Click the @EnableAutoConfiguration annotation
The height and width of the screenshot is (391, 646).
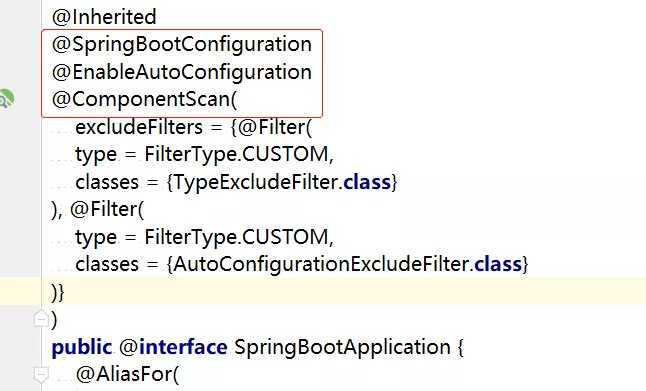pos(182,72)
